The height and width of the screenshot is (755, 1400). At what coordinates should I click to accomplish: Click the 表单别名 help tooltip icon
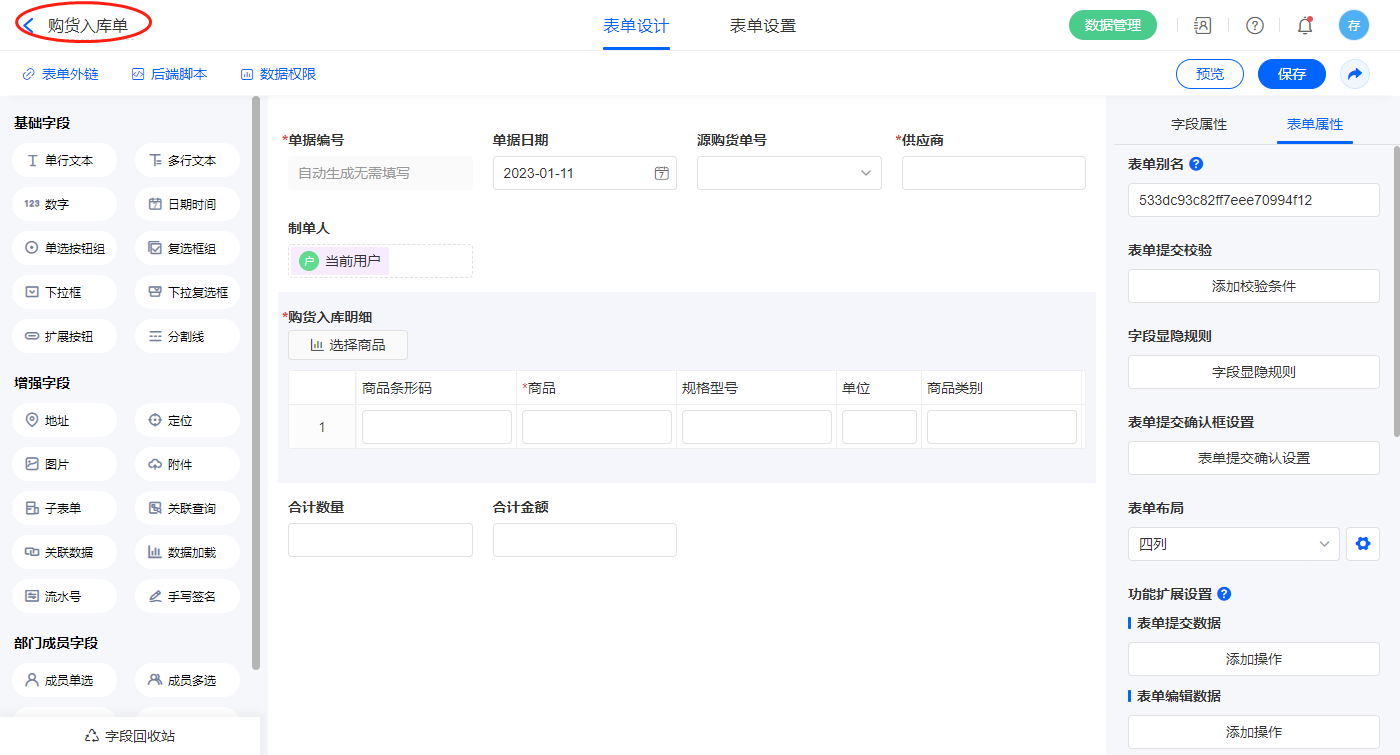[1196, 164]
